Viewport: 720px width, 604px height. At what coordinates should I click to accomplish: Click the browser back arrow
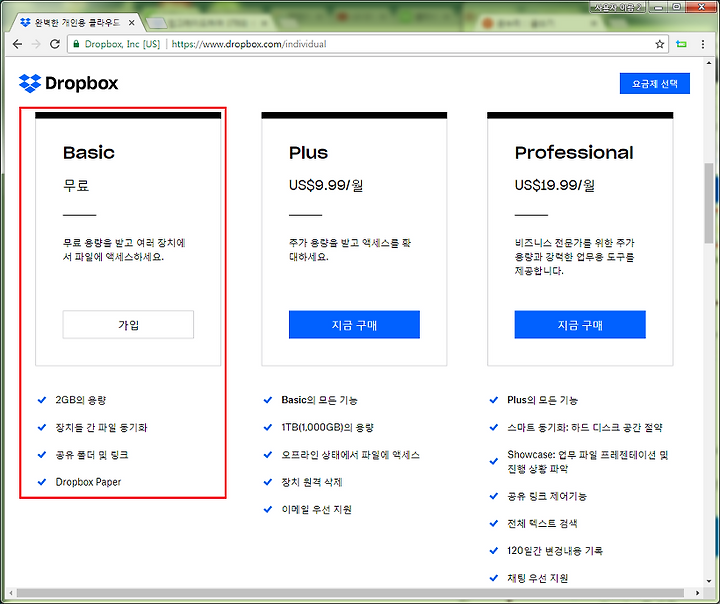[17, 44]
